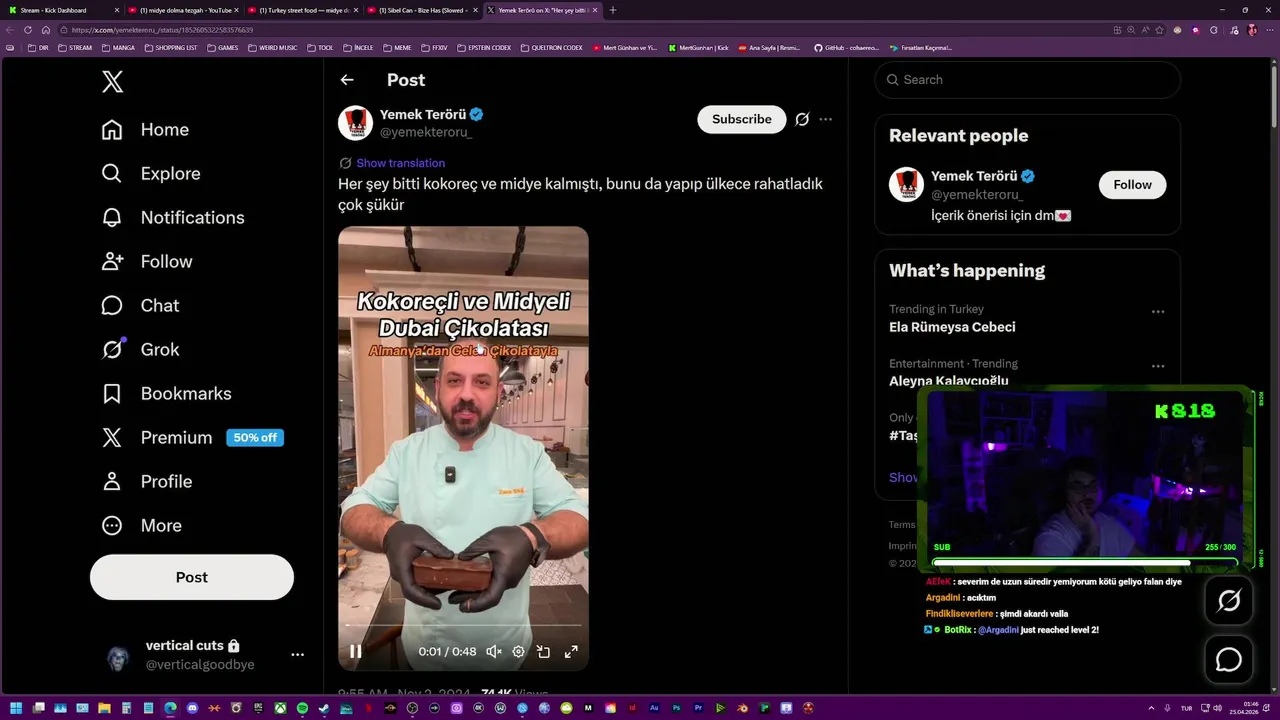Open Notifications in the sidebar
Viewport: 1280px width, 720px height.
click(x=172, y=218)
